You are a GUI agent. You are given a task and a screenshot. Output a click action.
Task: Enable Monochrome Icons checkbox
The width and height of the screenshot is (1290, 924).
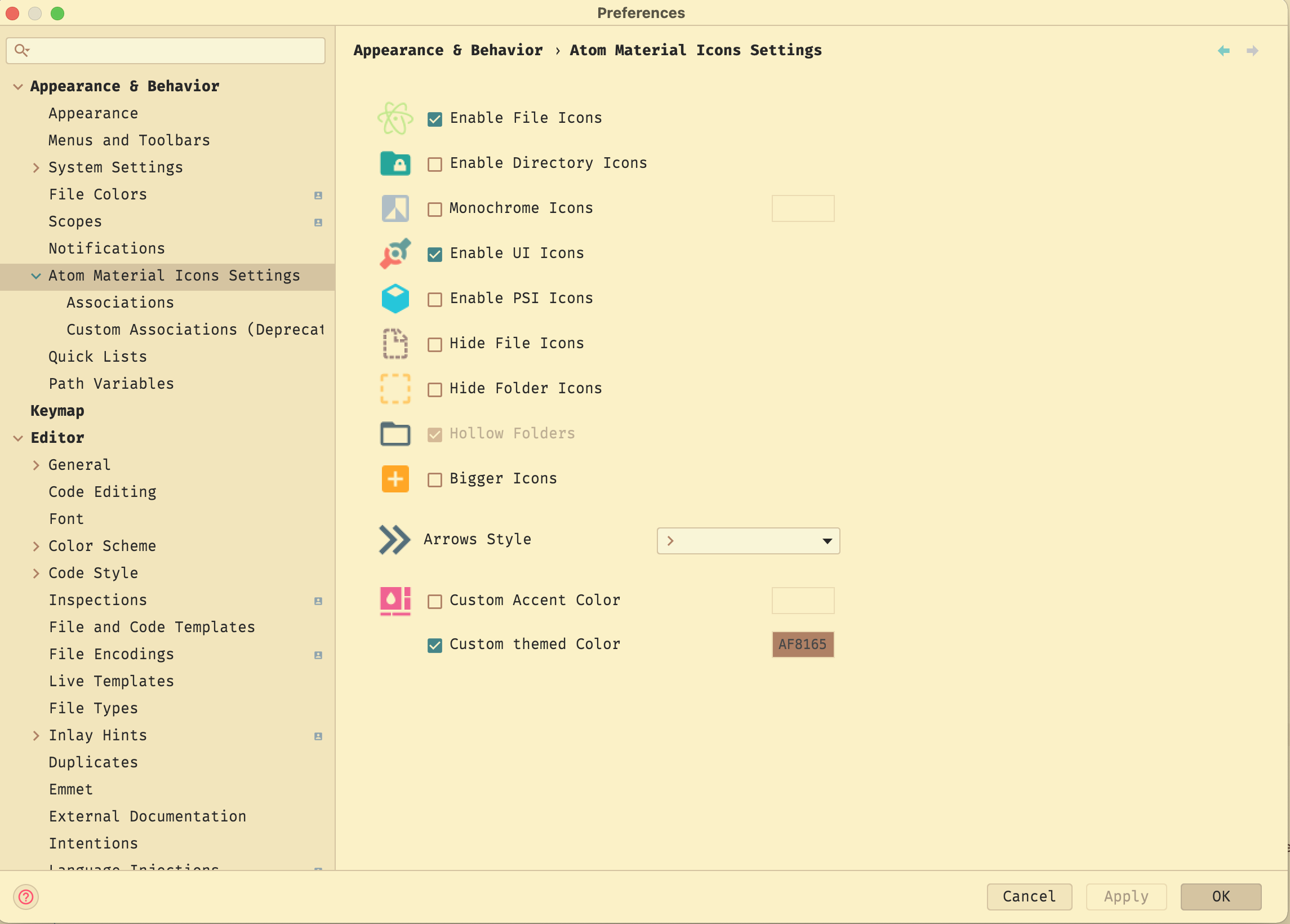click(434, 209)
